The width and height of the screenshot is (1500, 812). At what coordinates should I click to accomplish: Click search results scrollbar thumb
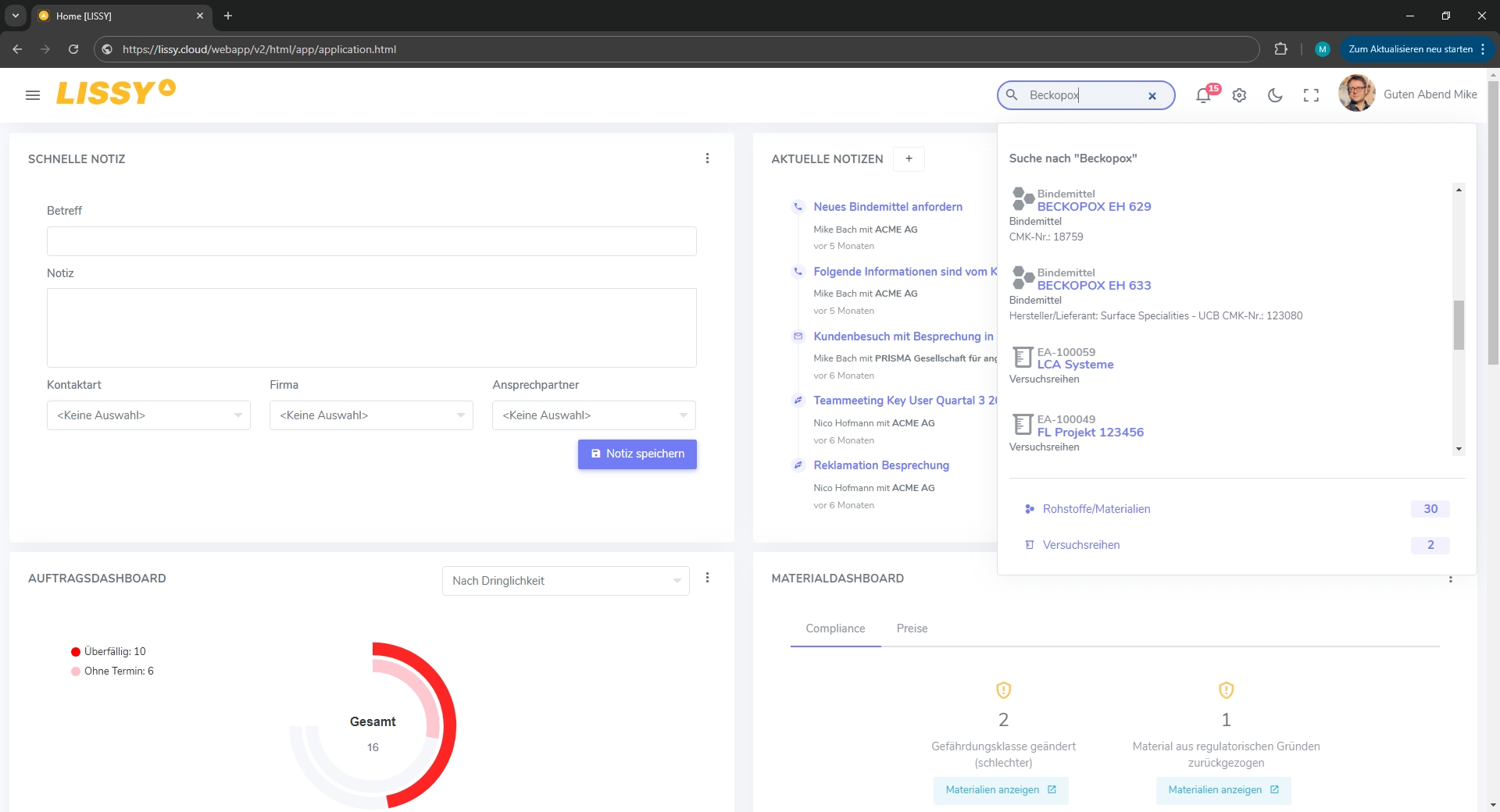tap(1459, 325)
